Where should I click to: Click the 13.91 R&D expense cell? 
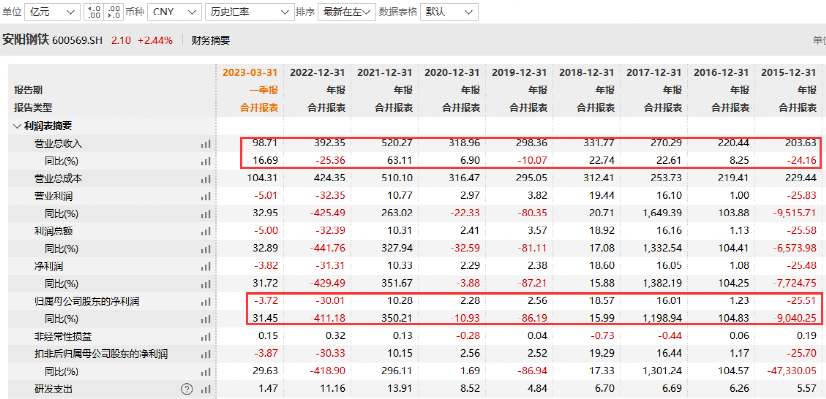pyautogui.click(x=400, y=389)
